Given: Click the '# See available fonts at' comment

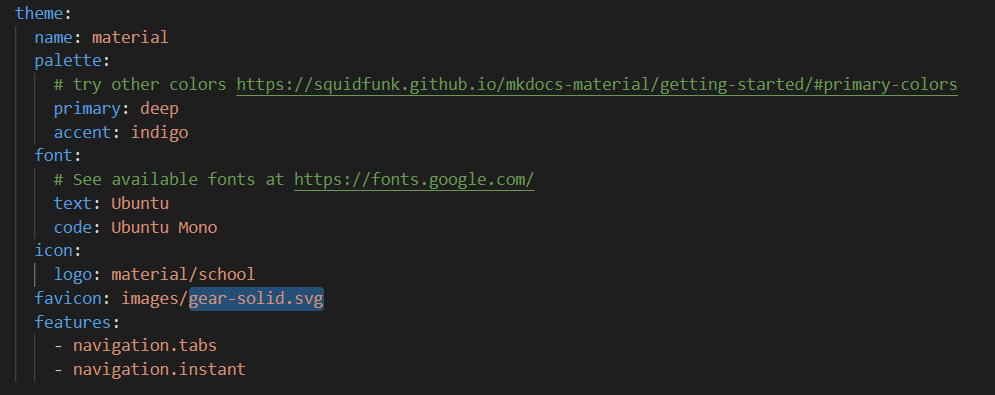Looking at the screenshot, I should (x=169, y=180).
